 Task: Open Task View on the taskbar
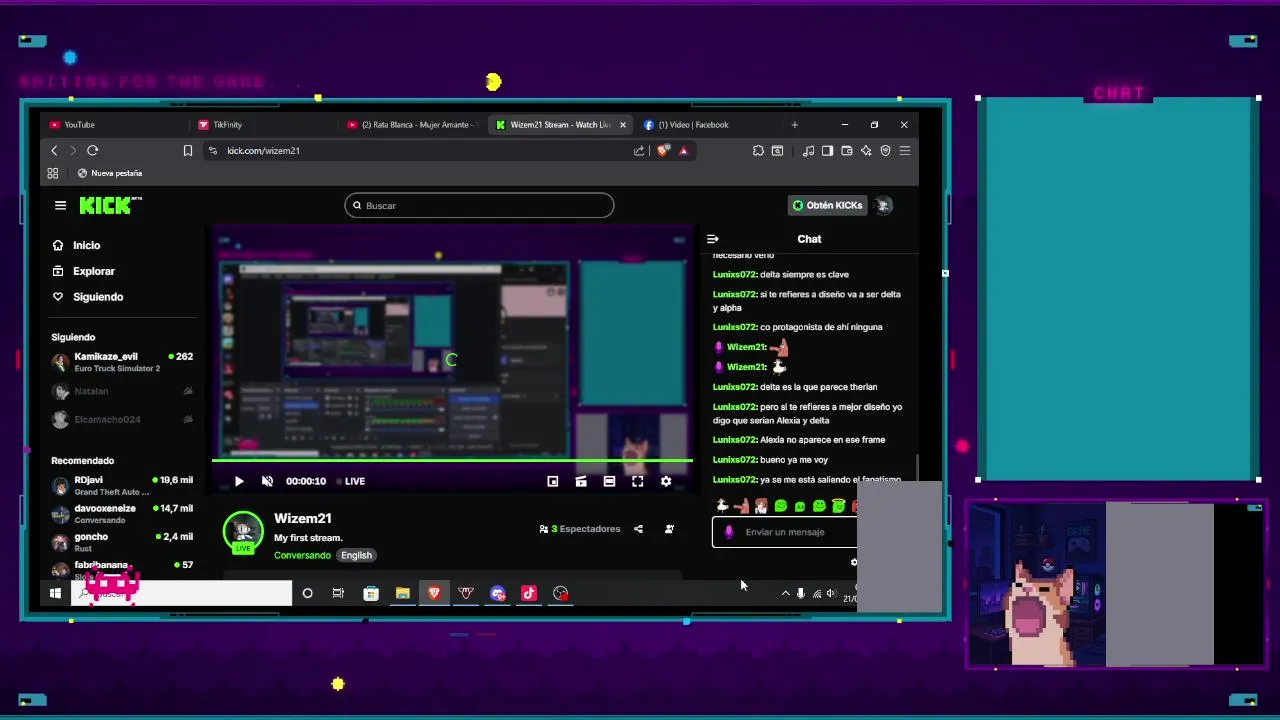[338, 593]
